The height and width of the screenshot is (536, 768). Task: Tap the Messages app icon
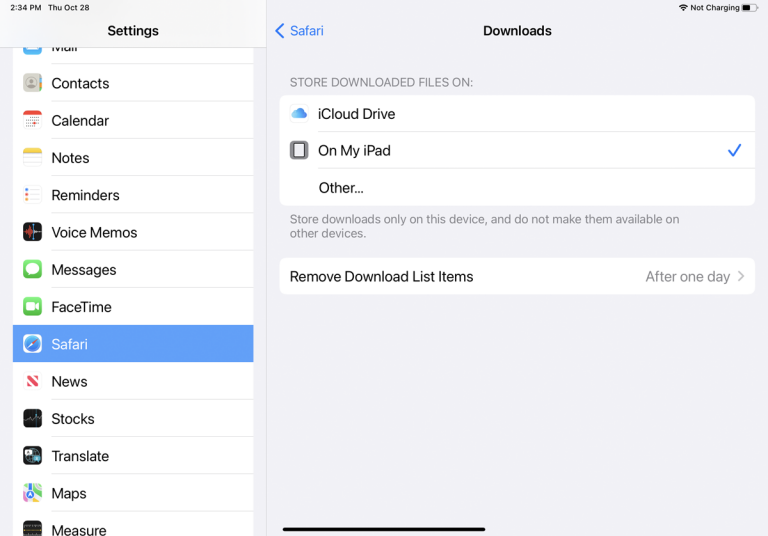pos(33,269)
